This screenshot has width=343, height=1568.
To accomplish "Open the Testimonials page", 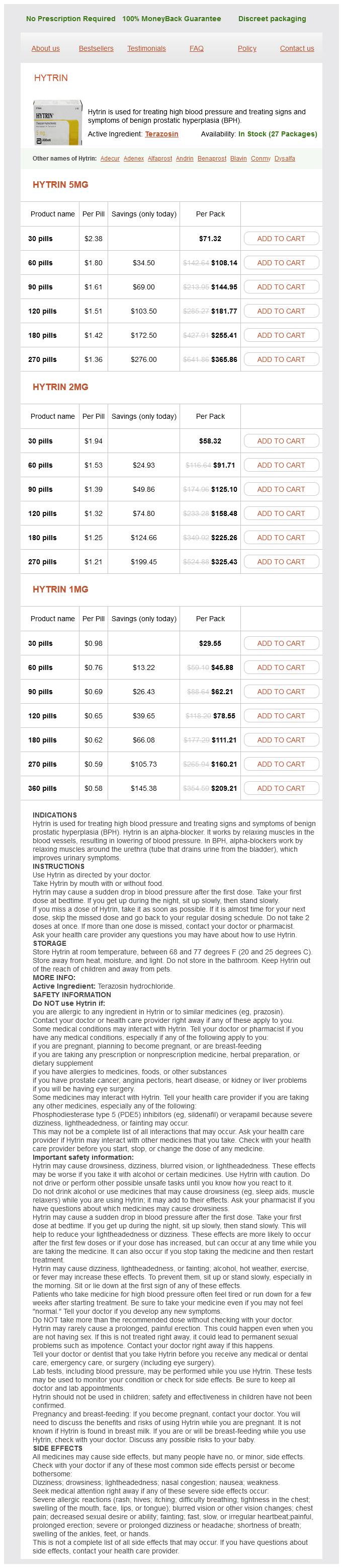I will (146, 49).
